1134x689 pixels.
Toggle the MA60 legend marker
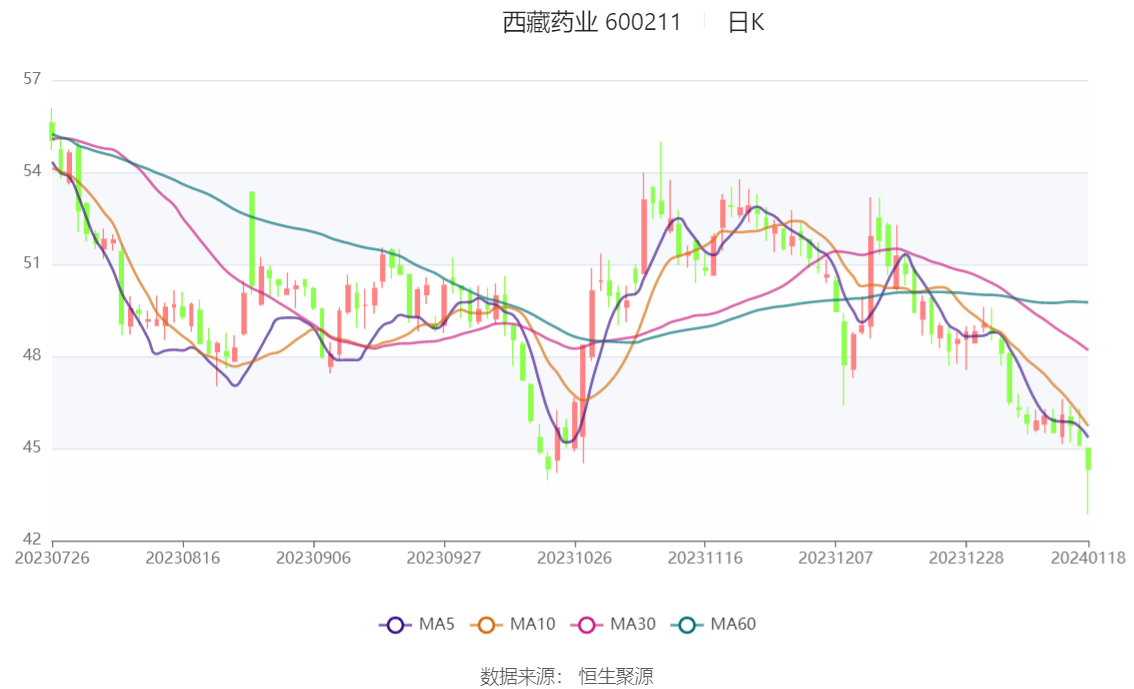coord(687,625)
